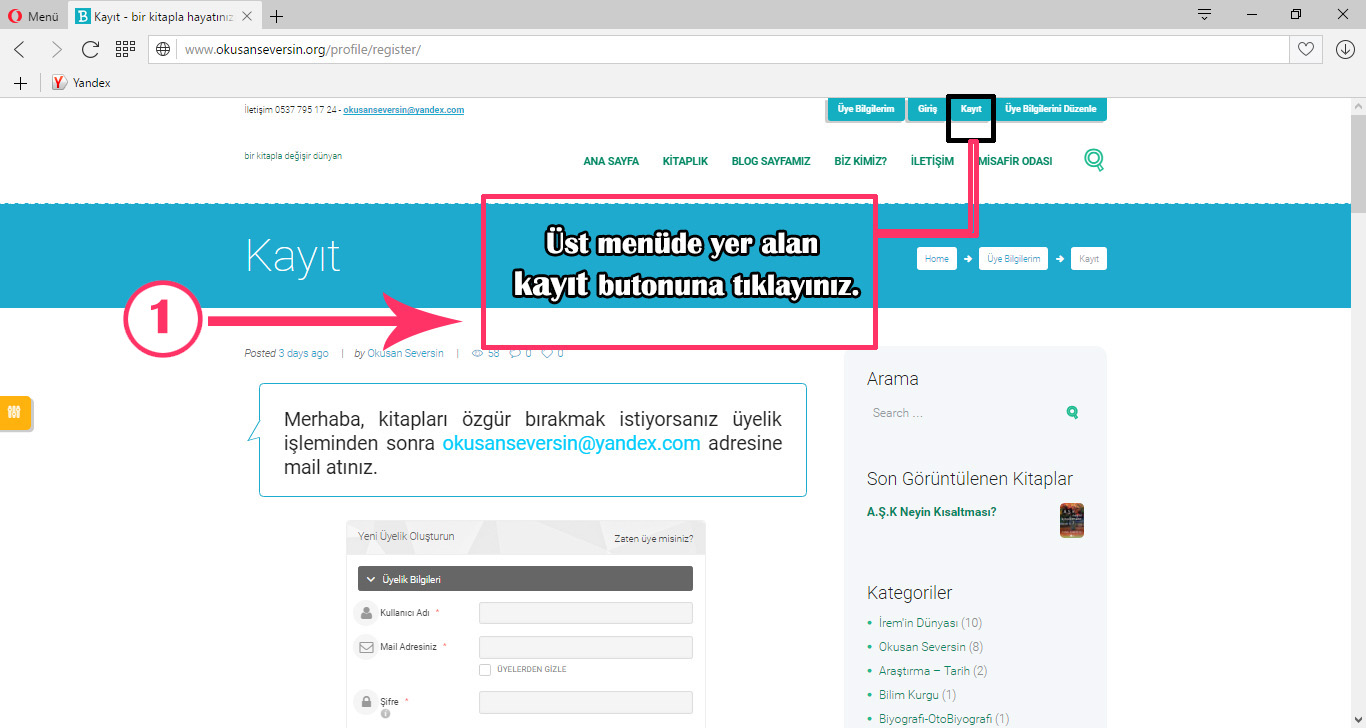This screenshot has width=1366, height=728.
Task: Go to KİTAPLIK in the navigation
Action: click(685, 161)
